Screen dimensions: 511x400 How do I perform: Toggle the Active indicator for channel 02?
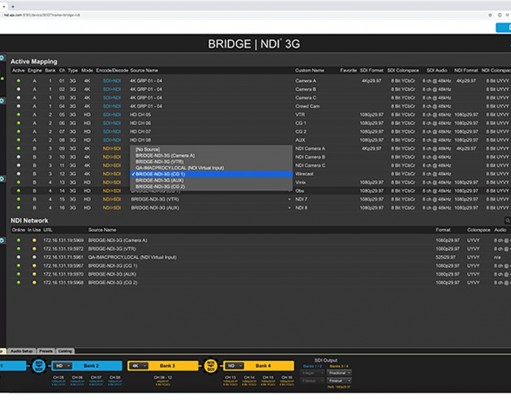tap(18, 89)
